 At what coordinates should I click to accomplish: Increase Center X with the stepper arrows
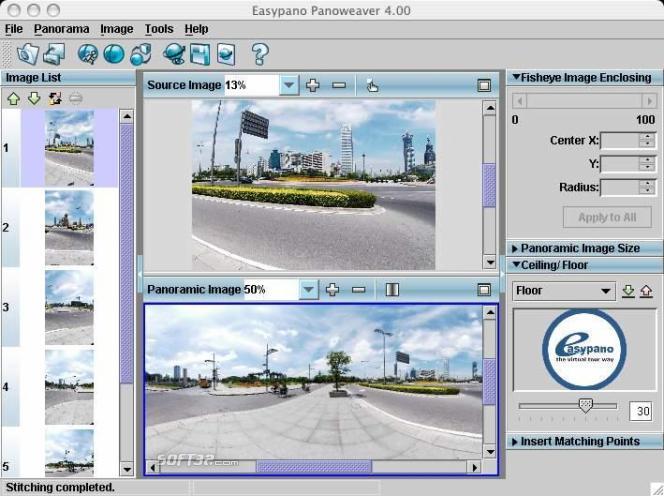tap(647, 136)
